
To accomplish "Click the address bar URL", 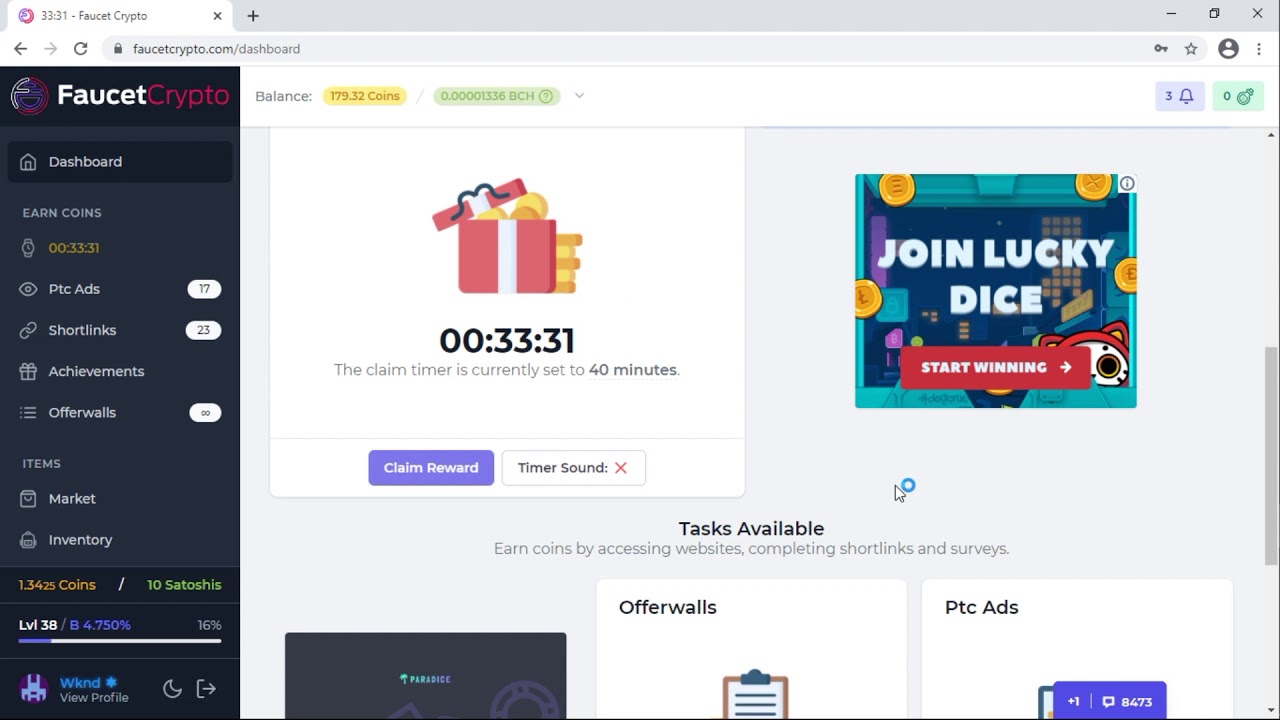I will (x=216, y=49).
